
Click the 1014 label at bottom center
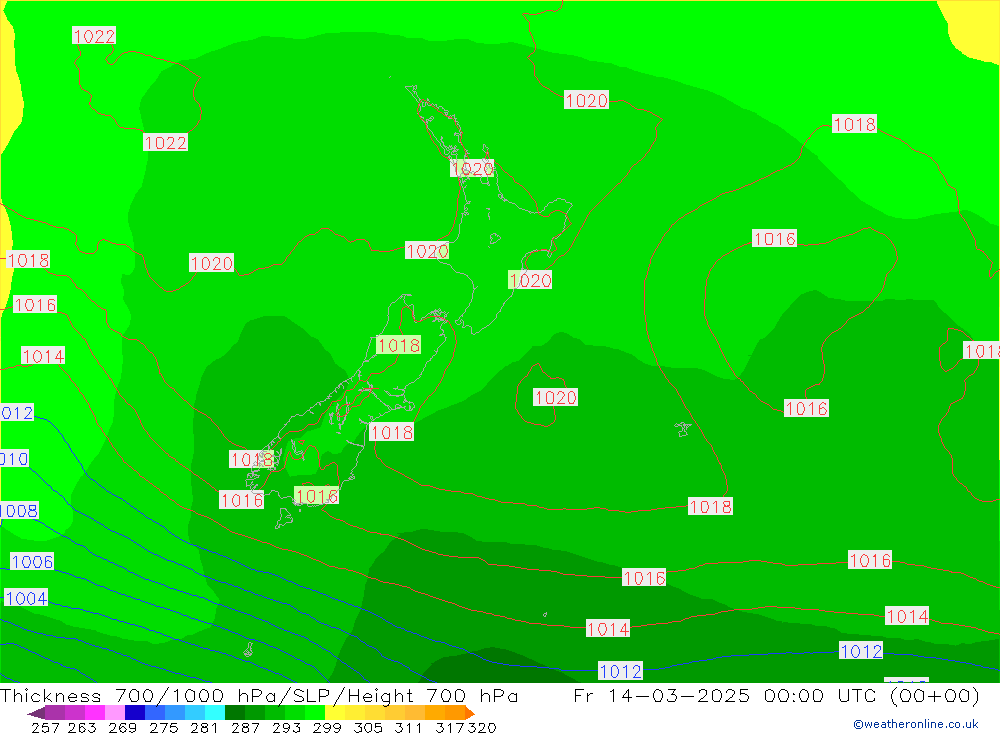(608, 629)
